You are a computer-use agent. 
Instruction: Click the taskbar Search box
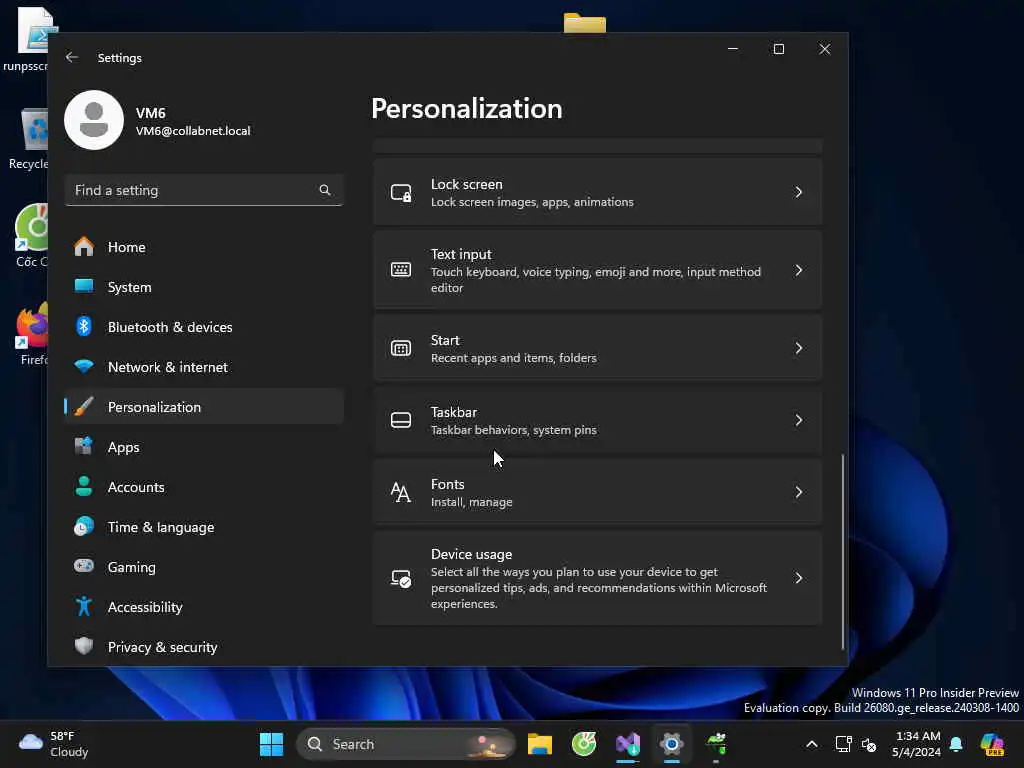(406, 744)
